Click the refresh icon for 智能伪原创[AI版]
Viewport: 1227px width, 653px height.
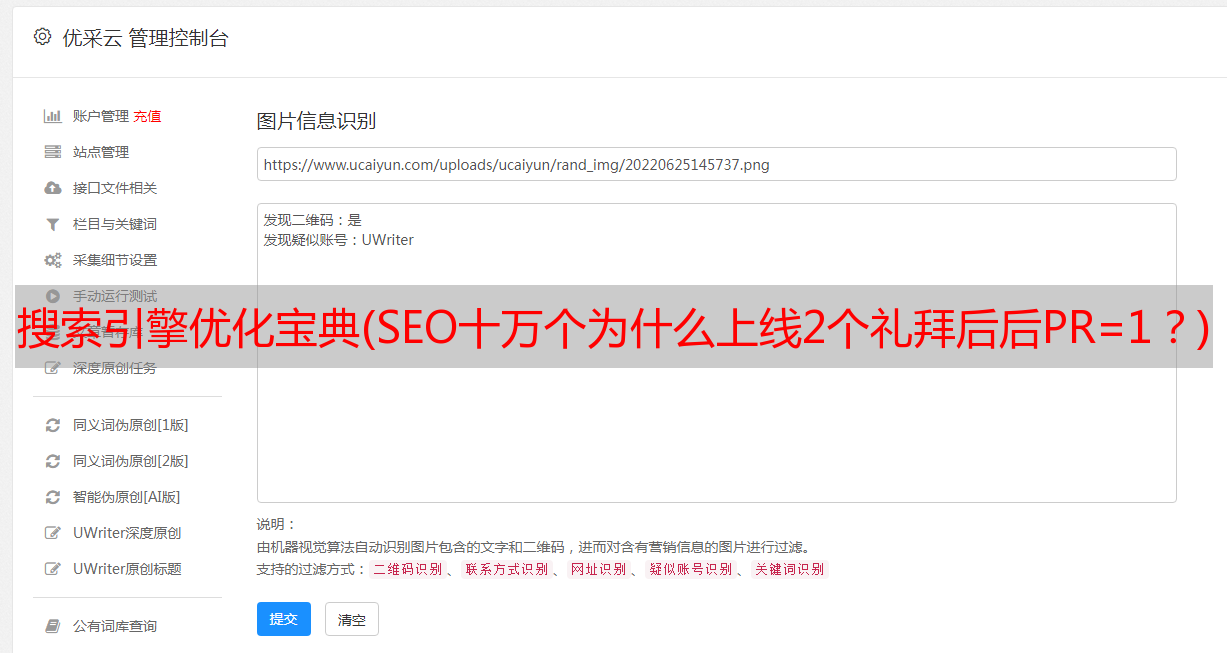(x=53, y=497)
